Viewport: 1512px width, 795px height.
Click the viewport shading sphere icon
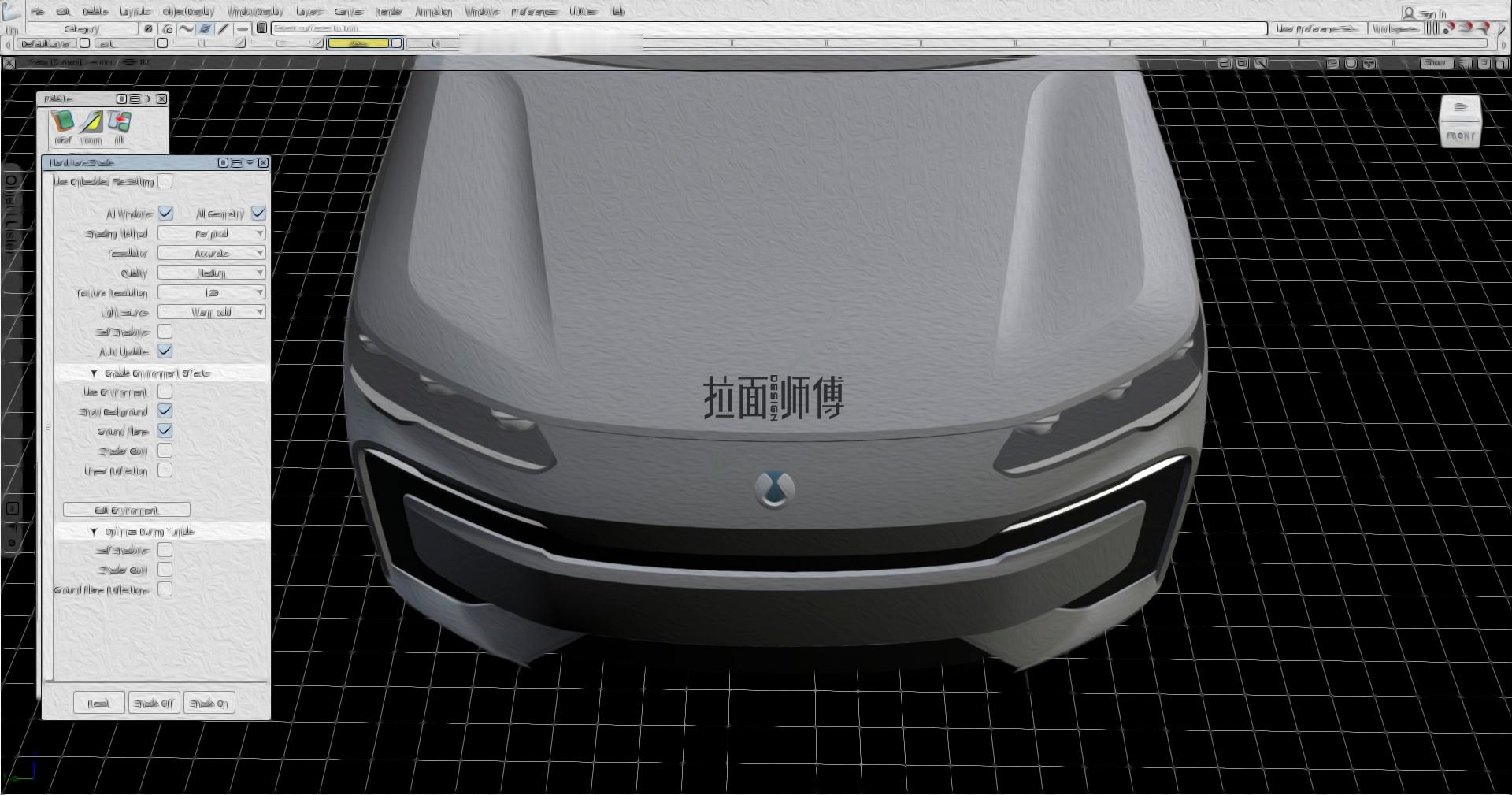(1351, 63)
